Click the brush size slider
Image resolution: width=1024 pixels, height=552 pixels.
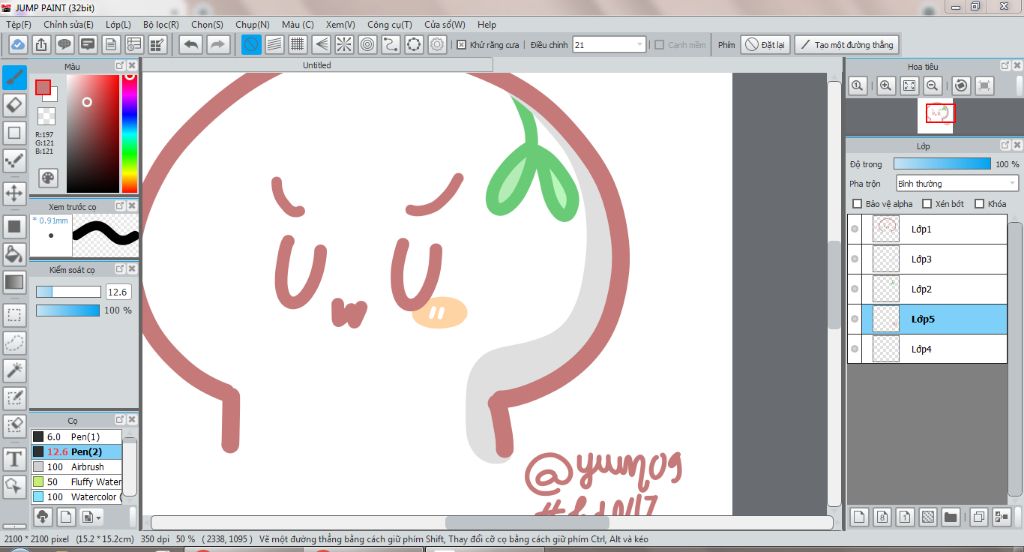click(68, 292)
